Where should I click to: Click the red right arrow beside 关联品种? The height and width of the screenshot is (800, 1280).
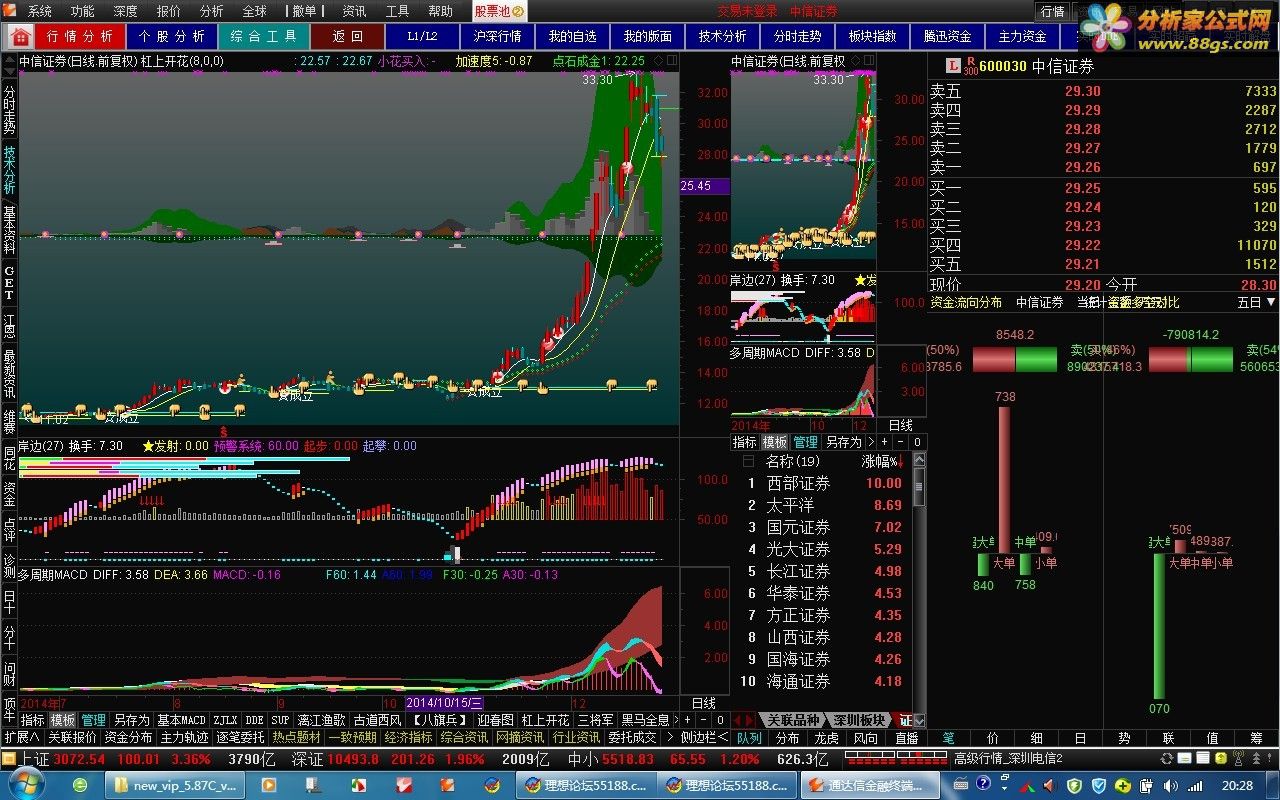point(750,720)
